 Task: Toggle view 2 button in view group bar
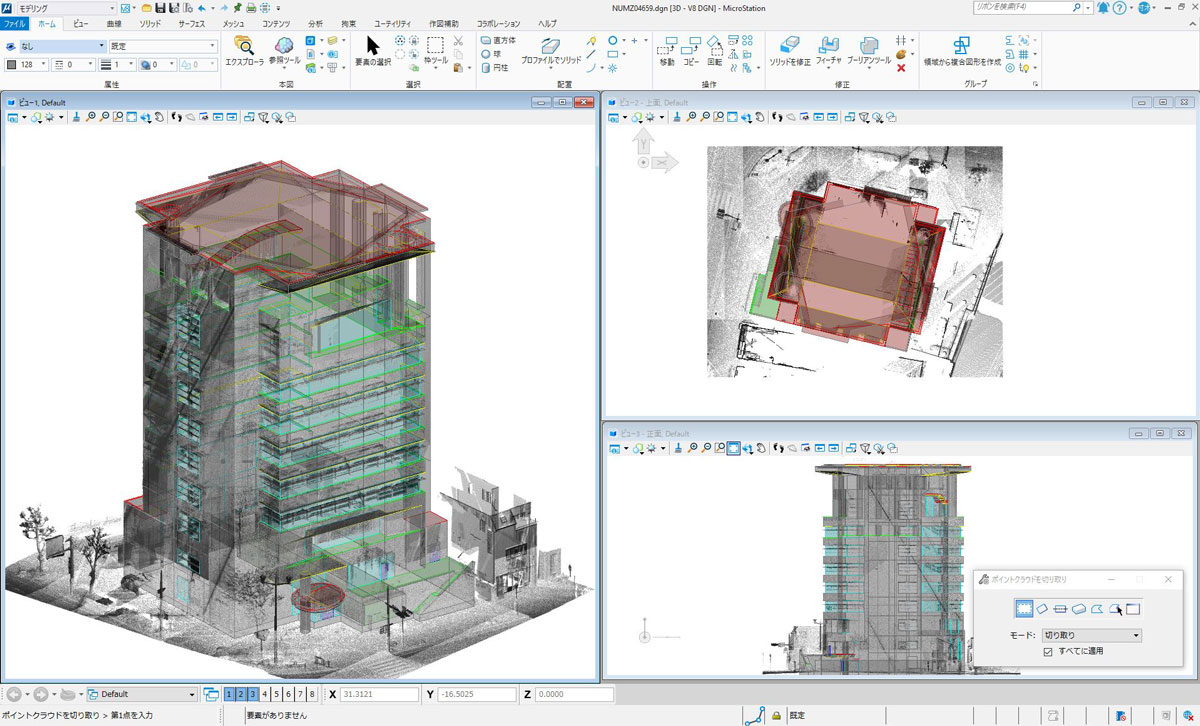tap(241, 694)
